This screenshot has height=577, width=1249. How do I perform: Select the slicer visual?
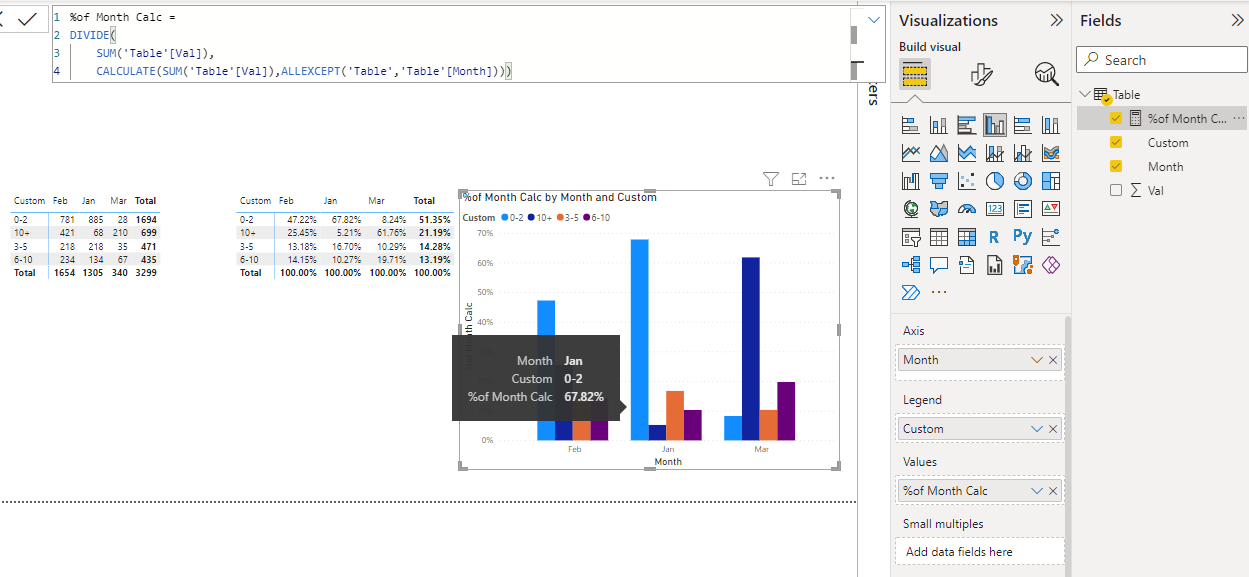pos(911,237)
